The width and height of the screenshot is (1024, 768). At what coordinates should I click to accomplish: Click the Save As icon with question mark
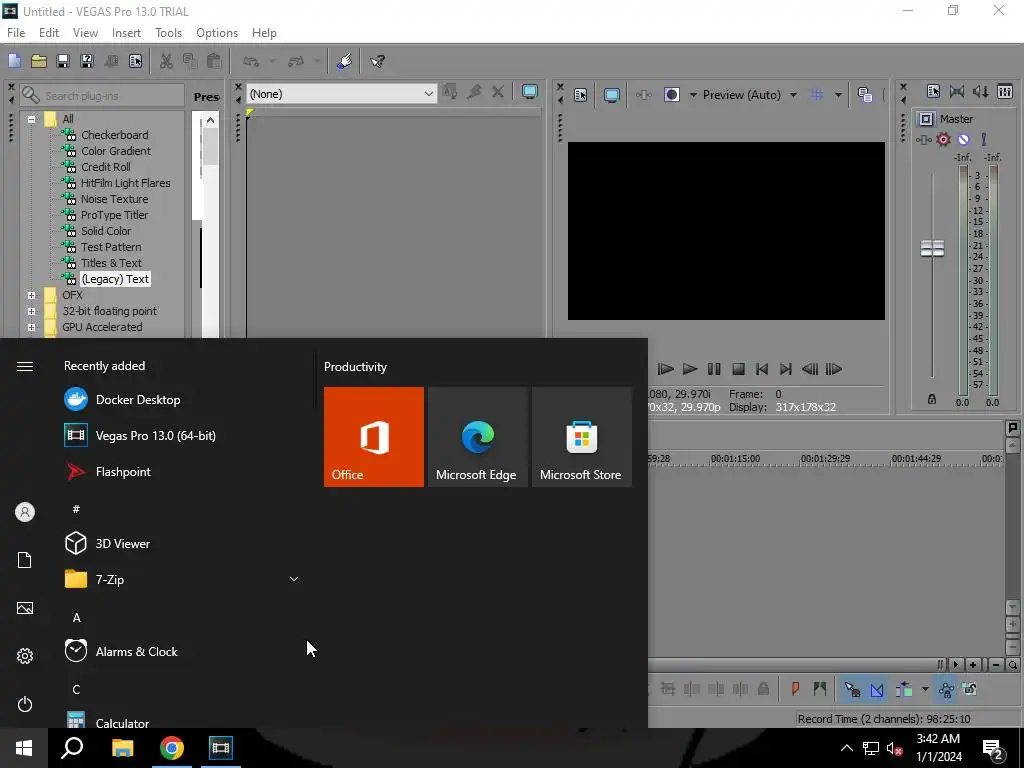pyautogui.click(x=87, y=61)
